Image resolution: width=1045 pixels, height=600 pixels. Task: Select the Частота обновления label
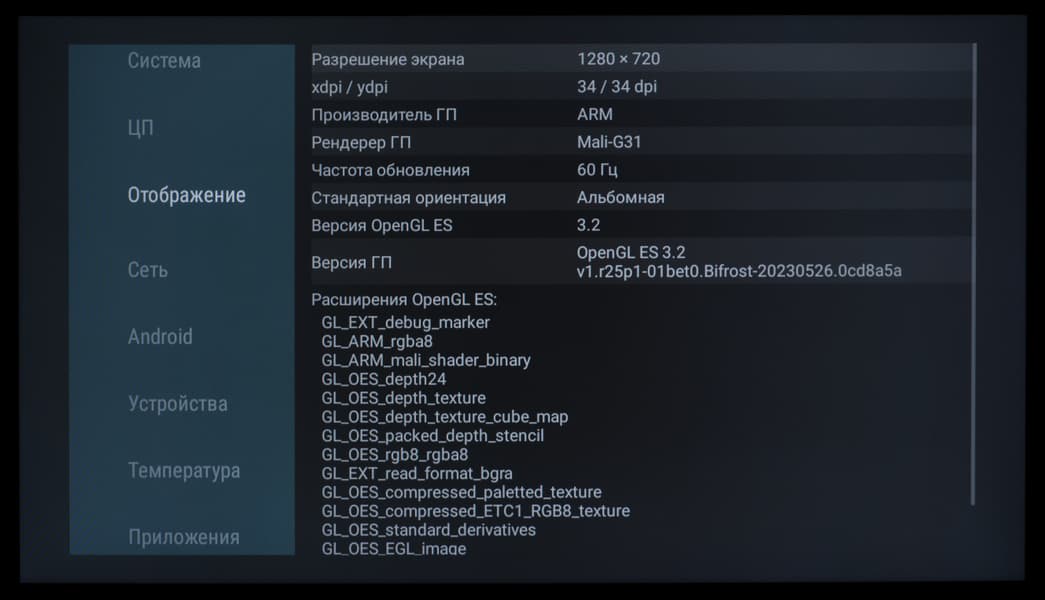point(391,170)
